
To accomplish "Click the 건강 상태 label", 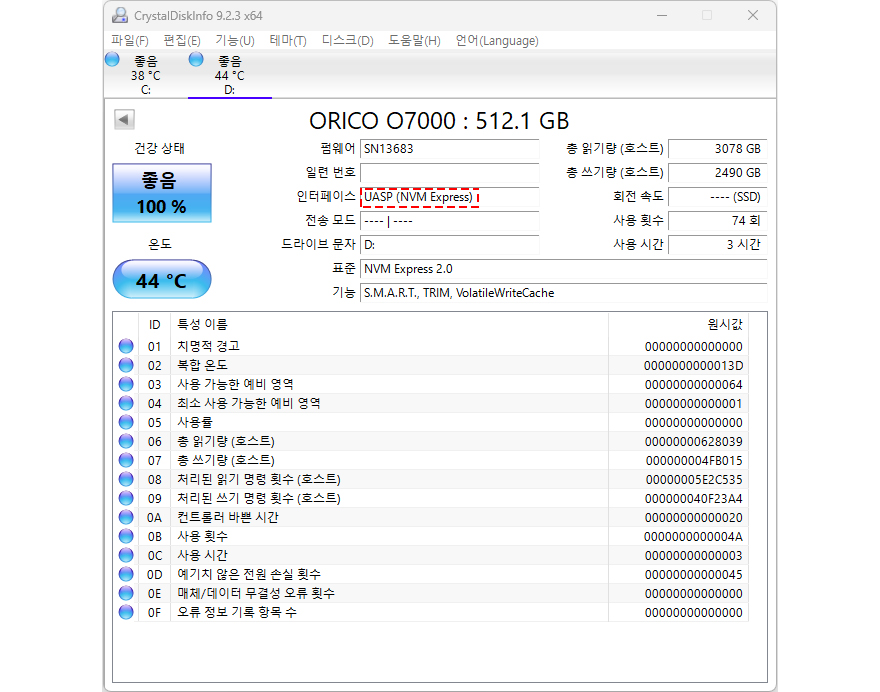I will pos(159,148).
